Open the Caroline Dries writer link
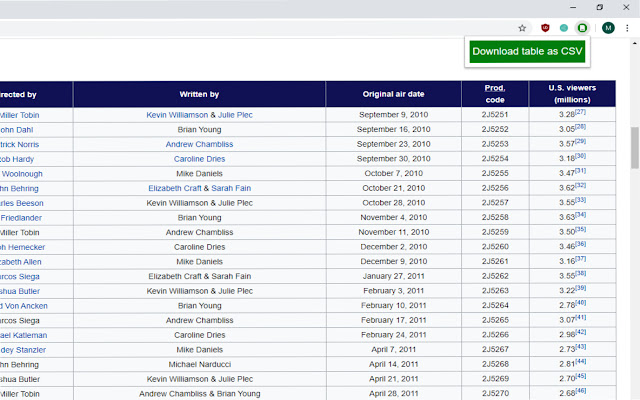Screen dimensions: 640x400 click(x=199, y=159)
